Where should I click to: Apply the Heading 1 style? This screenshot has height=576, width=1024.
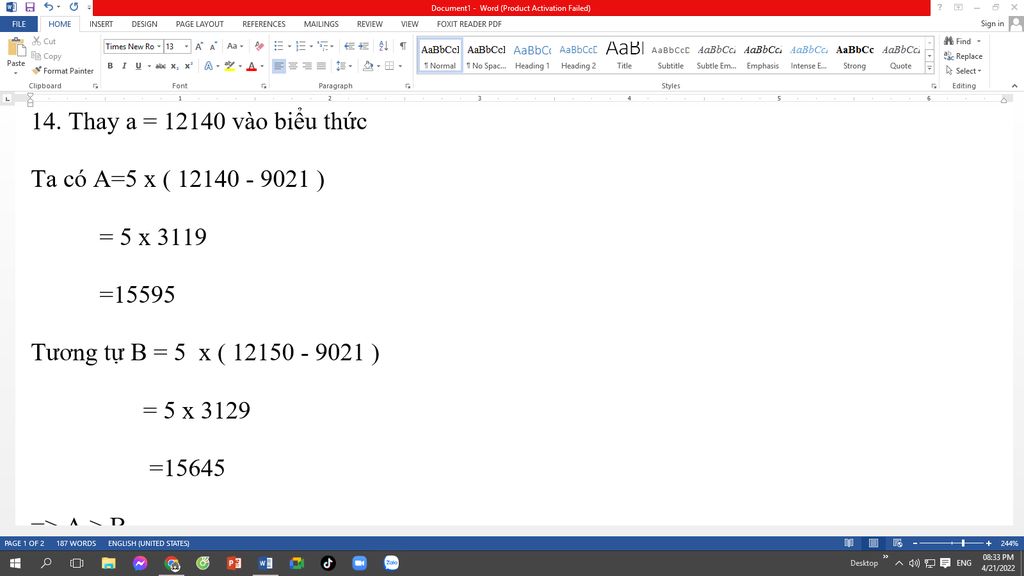tap(532, 56)
